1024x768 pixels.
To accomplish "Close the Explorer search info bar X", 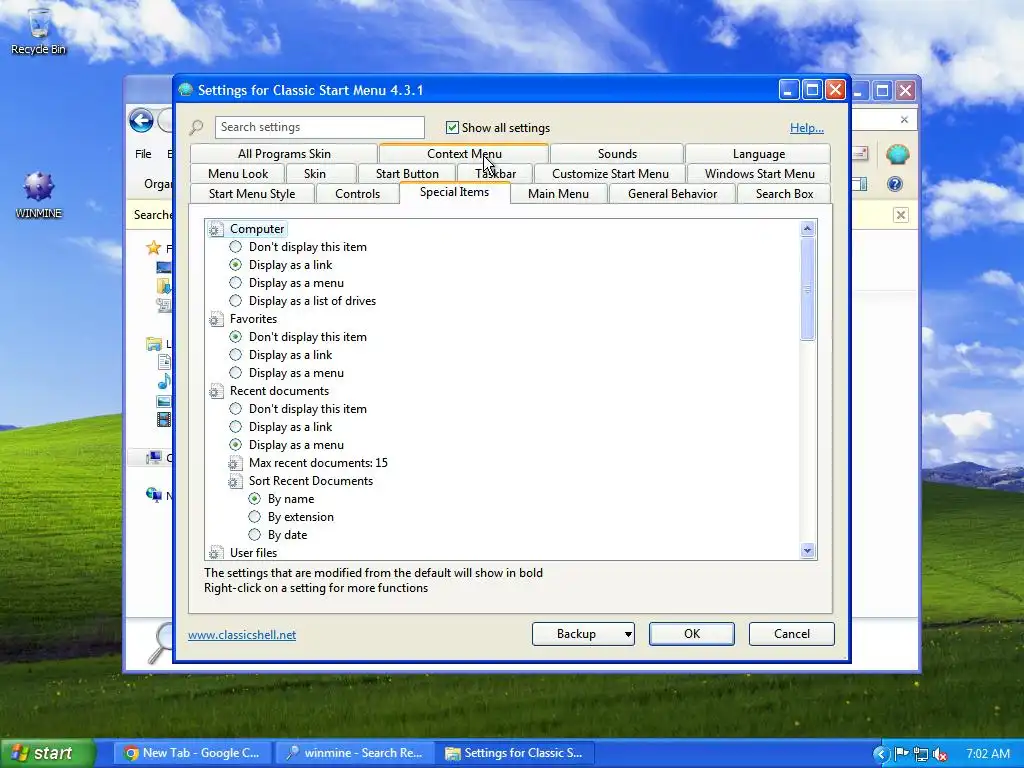I will [x=901, y=215].
